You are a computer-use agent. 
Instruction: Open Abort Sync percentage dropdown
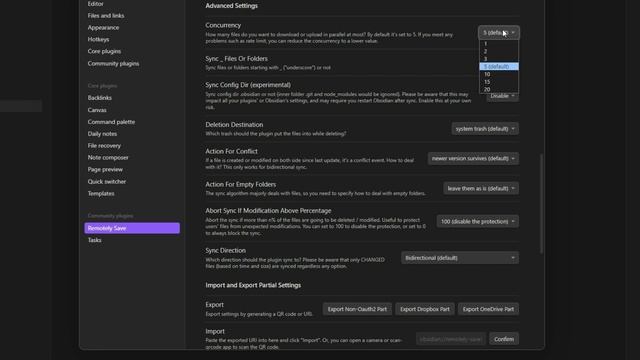[x=478, y=221]
